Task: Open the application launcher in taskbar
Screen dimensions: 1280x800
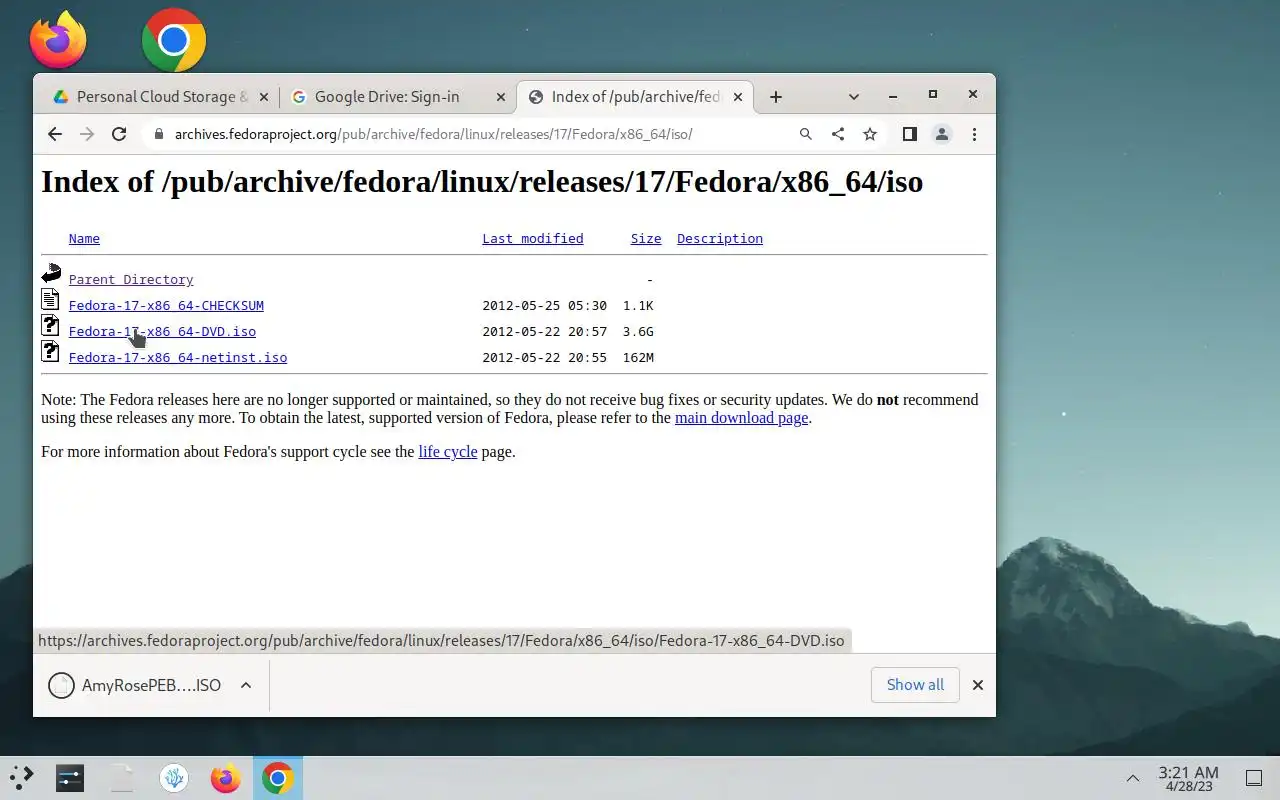Action: point(21,777)
